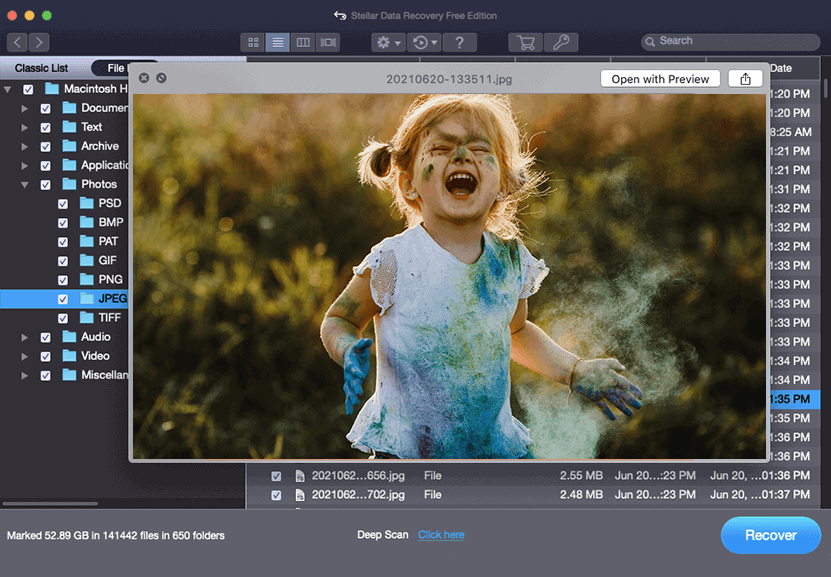
Task: Click the rescan/resume recovery icon
Action: pyautogui.click(x=423, y=42)
